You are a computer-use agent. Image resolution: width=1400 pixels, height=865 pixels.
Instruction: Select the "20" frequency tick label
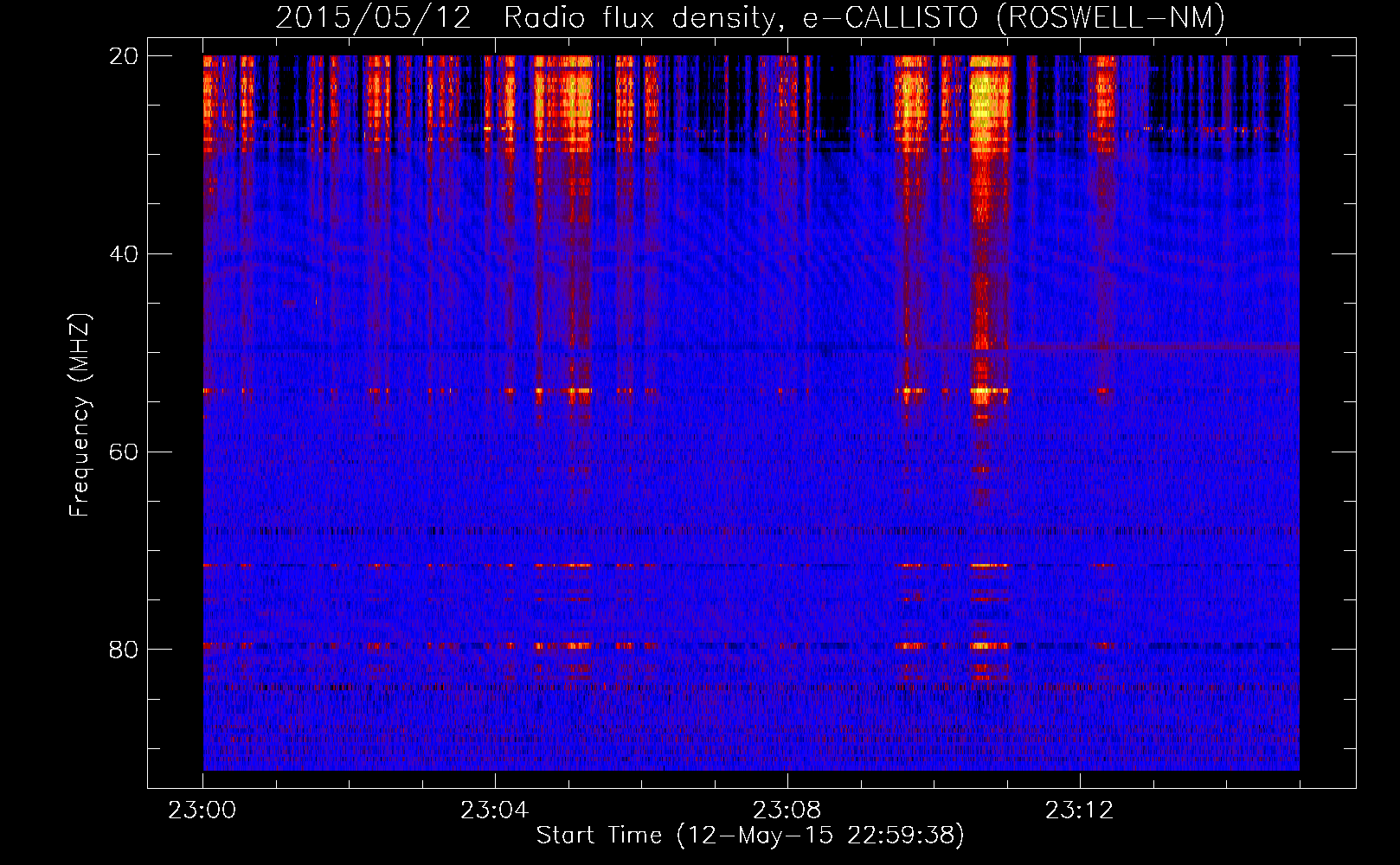pos(124,56)
